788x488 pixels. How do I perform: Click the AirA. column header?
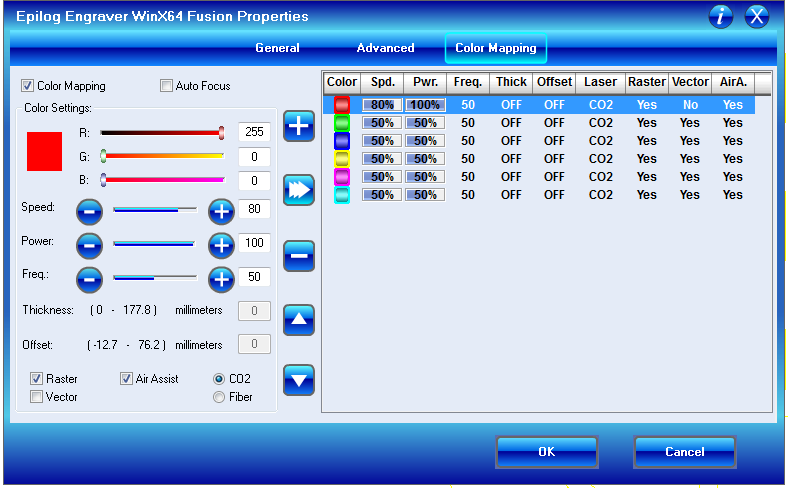click(733, 82)
